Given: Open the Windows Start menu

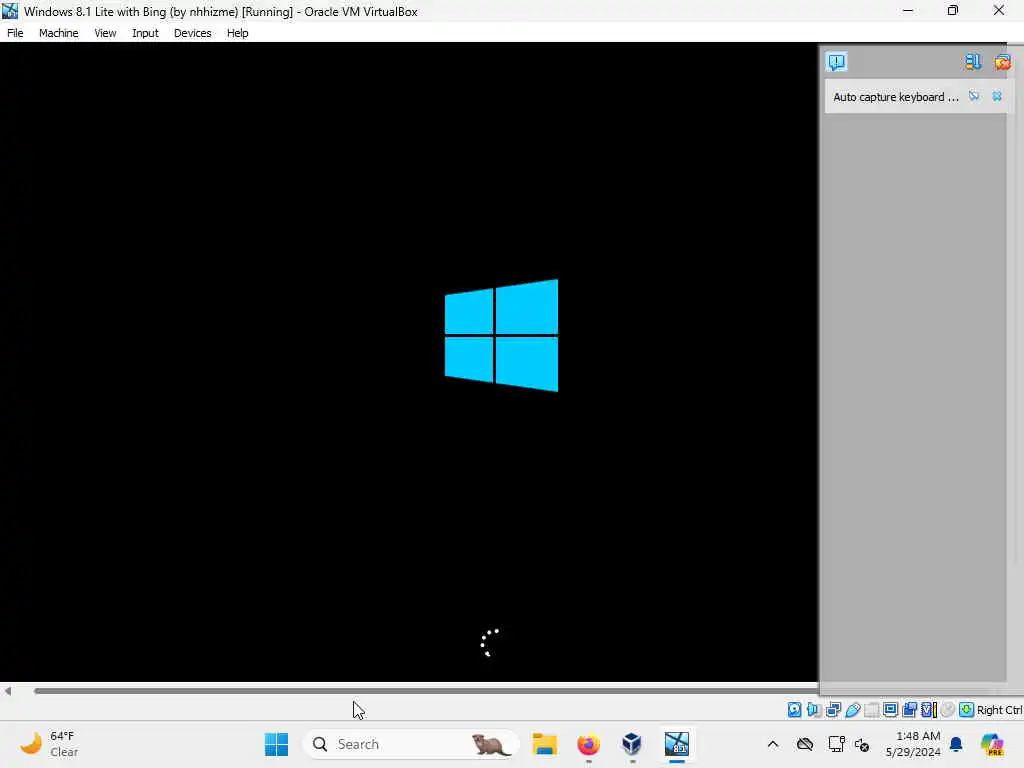Looking at the screenshot, I should (x=276, y=744).
